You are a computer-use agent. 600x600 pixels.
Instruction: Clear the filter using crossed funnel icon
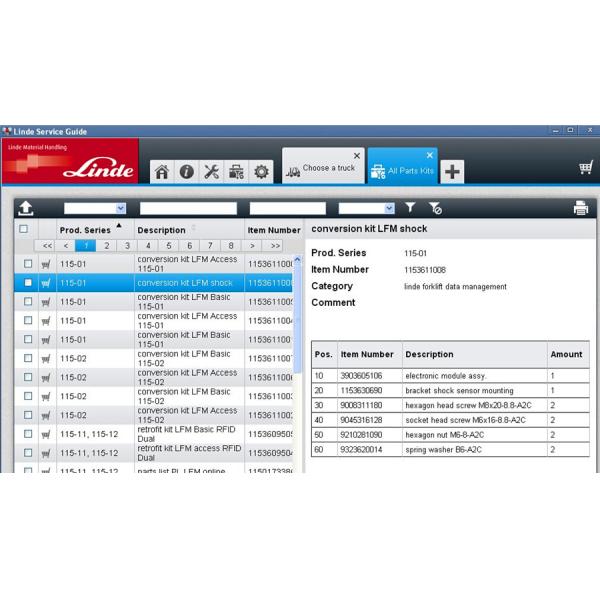(435, 208)
